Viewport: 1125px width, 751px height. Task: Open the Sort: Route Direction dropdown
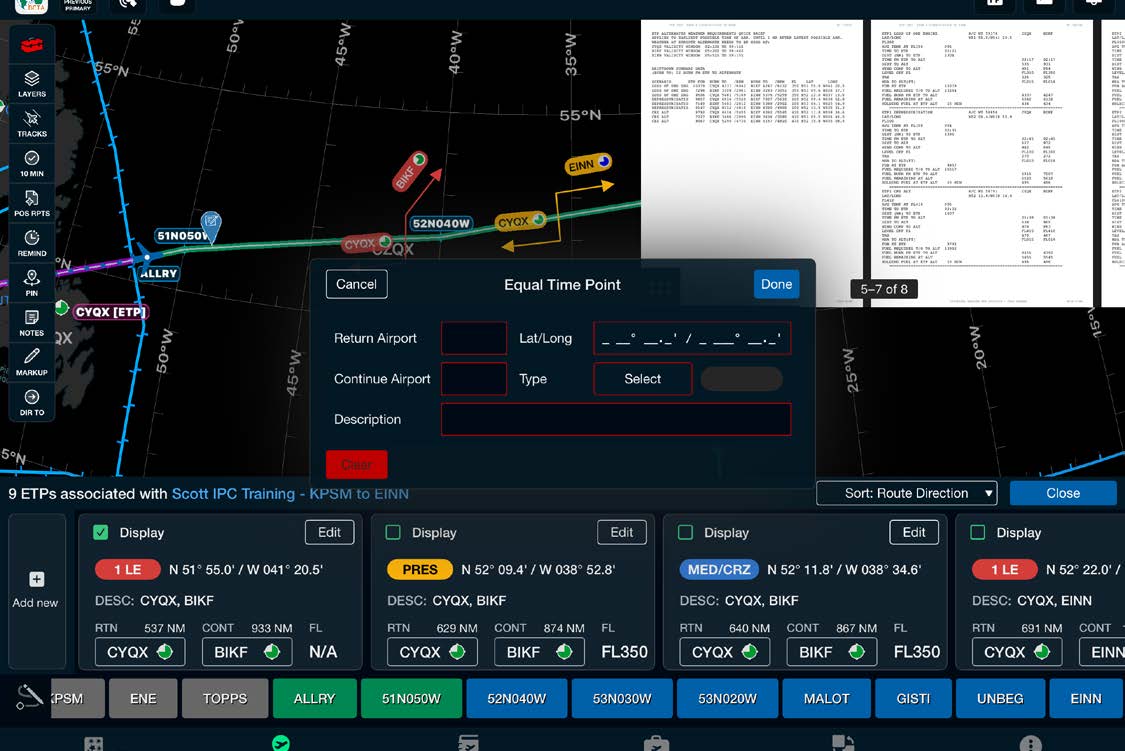[907, 493]
